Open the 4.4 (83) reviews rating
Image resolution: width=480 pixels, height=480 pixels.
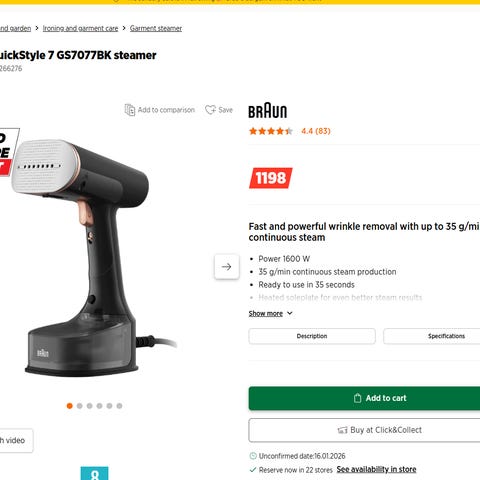[x=316, y=131]
